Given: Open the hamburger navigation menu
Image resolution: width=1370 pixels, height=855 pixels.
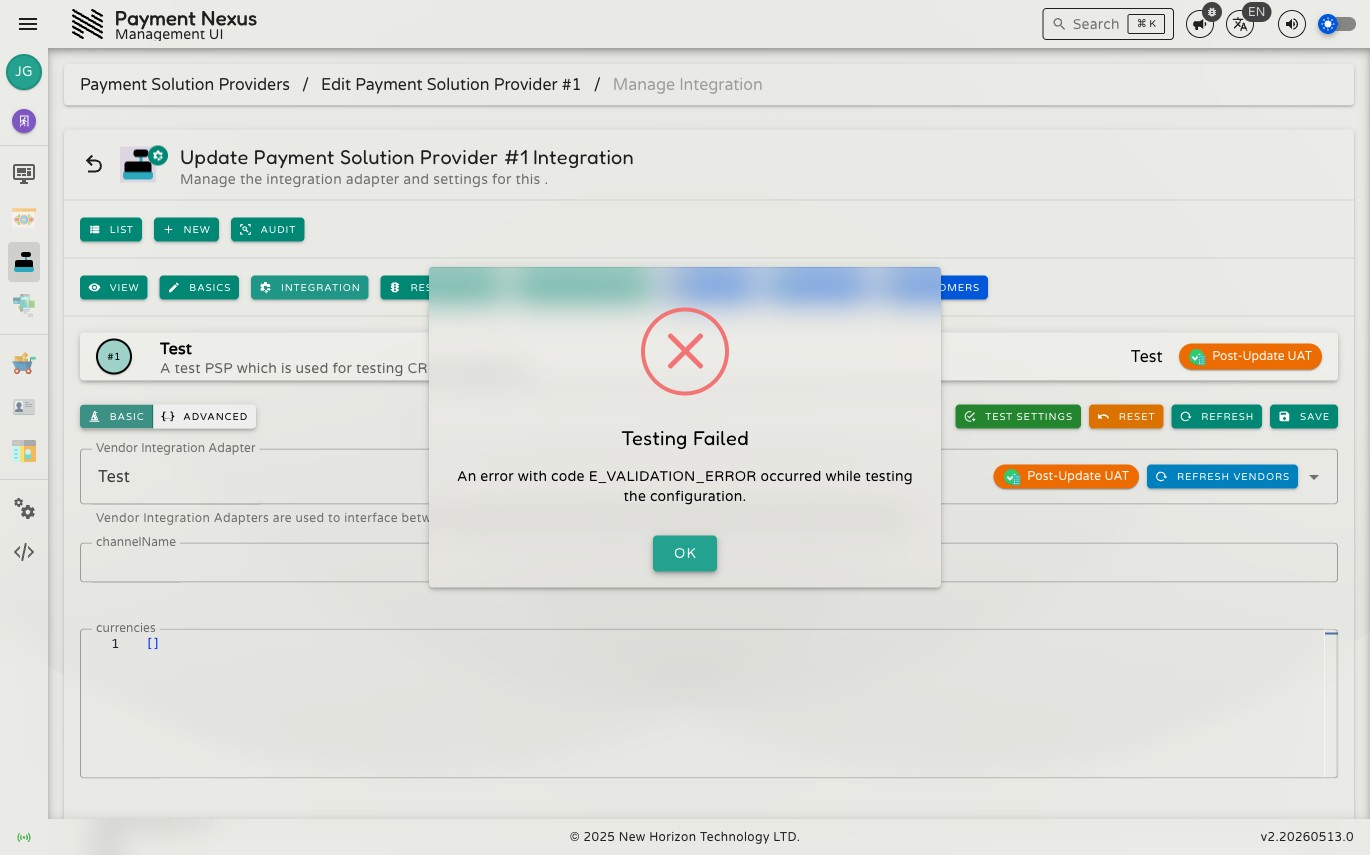Looking at the screenshot, I should (28, 24).
